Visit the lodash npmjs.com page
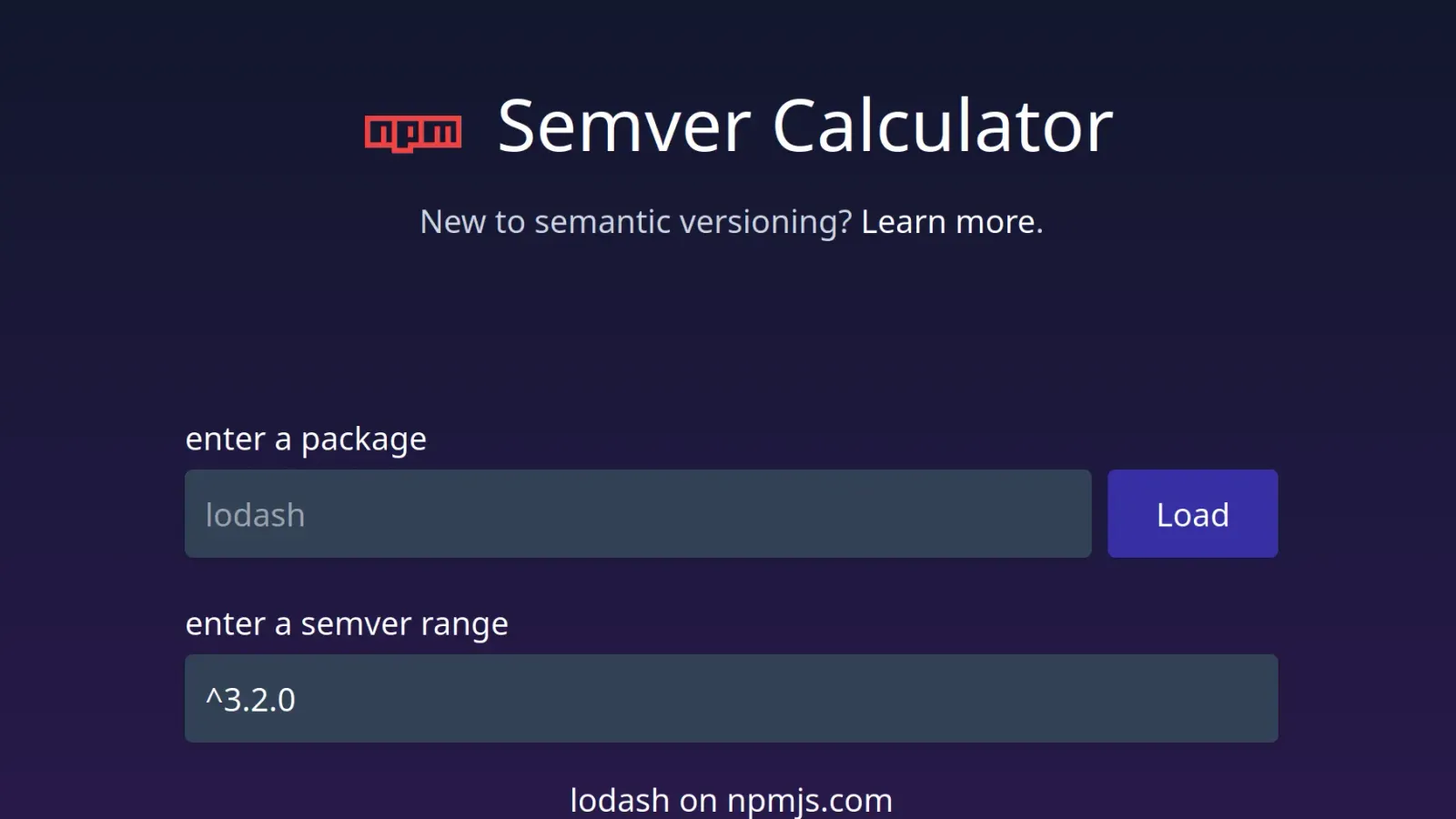Viewport: 1456px width, 819px height. point(731,801)
